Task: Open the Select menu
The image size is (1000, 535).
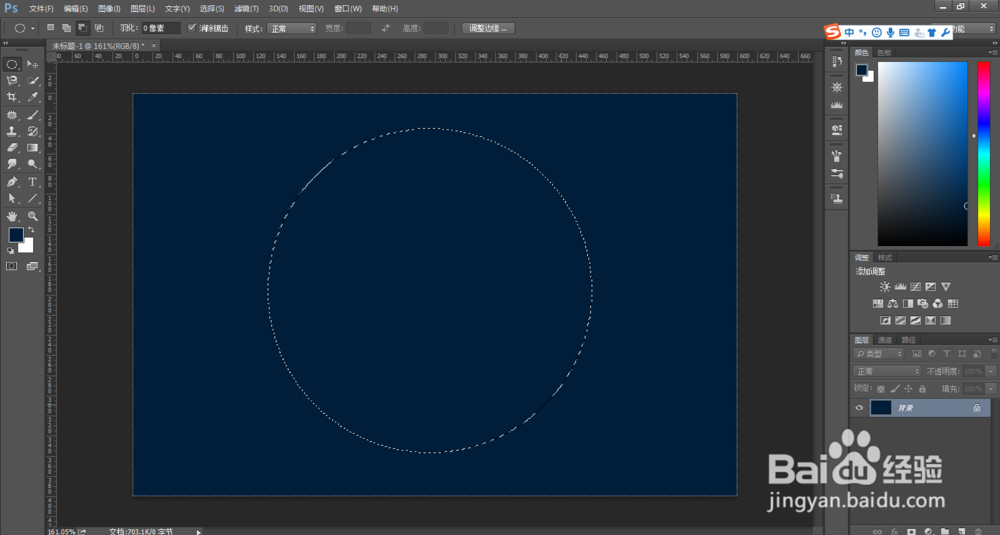Action: [x=212, y=9]
